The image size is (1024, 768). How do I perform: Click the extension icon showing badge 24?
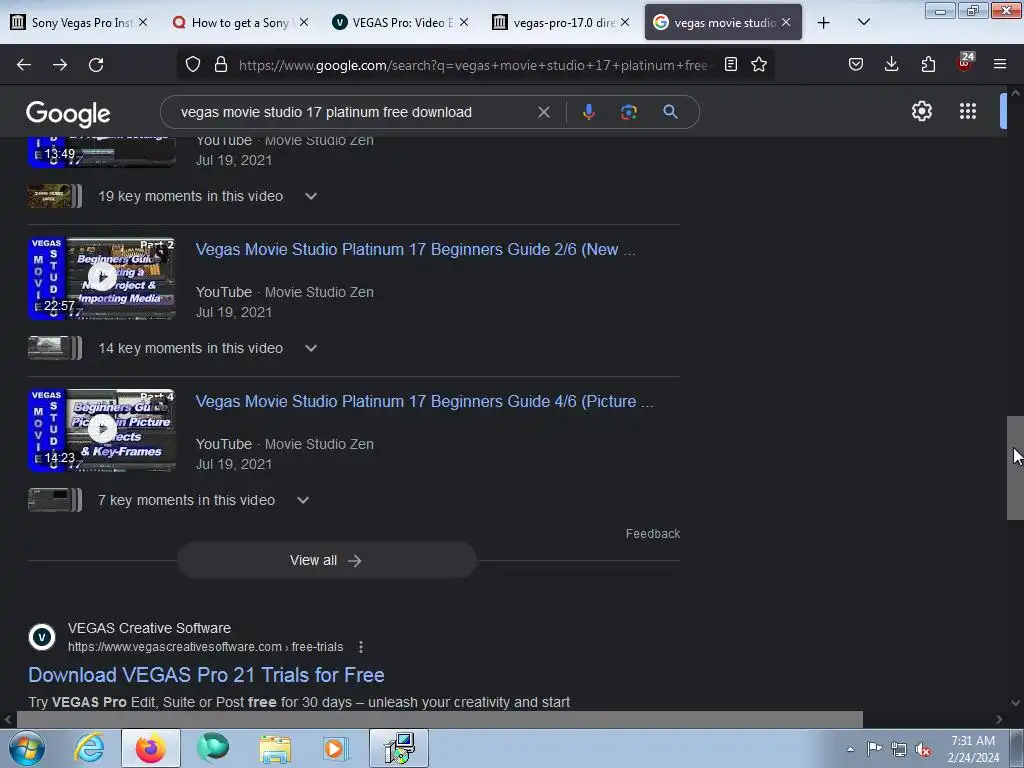click(x=965, y=63)
